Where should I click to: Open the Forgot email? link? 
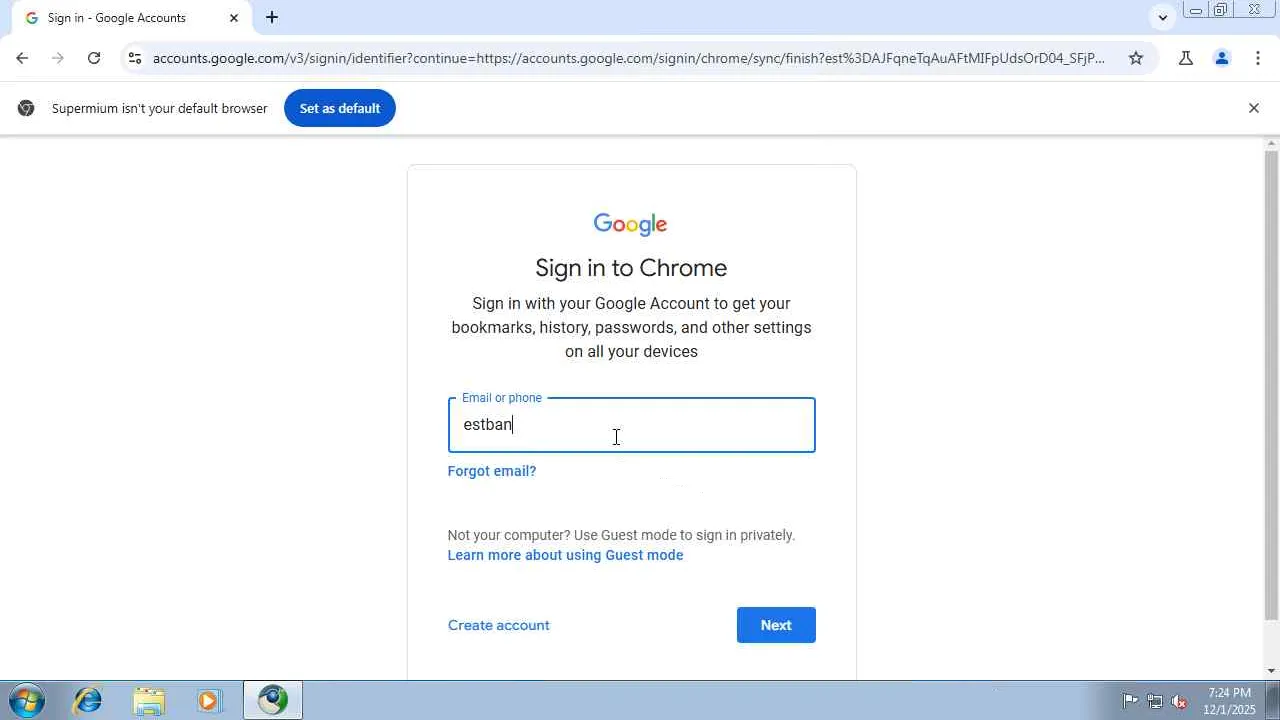point(492,471)
